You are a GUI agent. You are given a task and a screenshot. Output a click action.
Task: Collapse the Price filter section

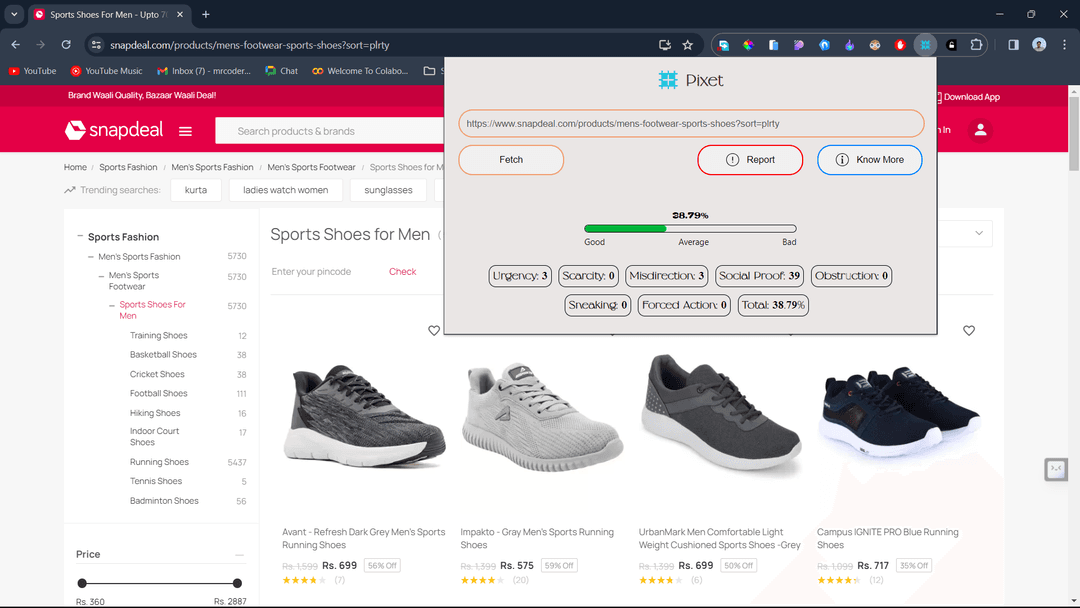[239, 554]
